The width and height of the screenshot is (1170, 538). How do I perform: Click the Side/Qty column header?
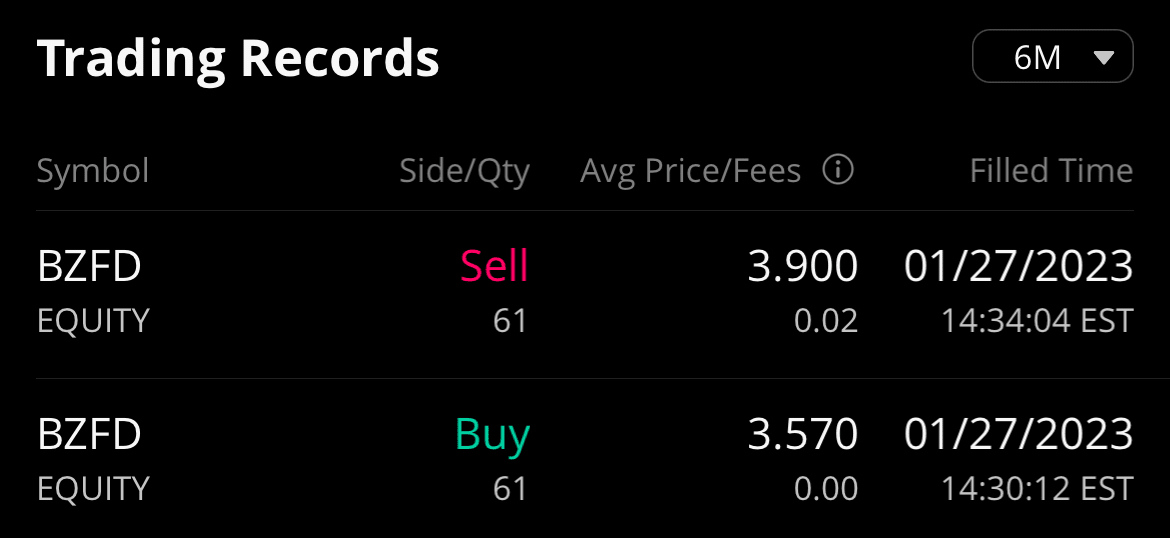click(x=464, y=171)
